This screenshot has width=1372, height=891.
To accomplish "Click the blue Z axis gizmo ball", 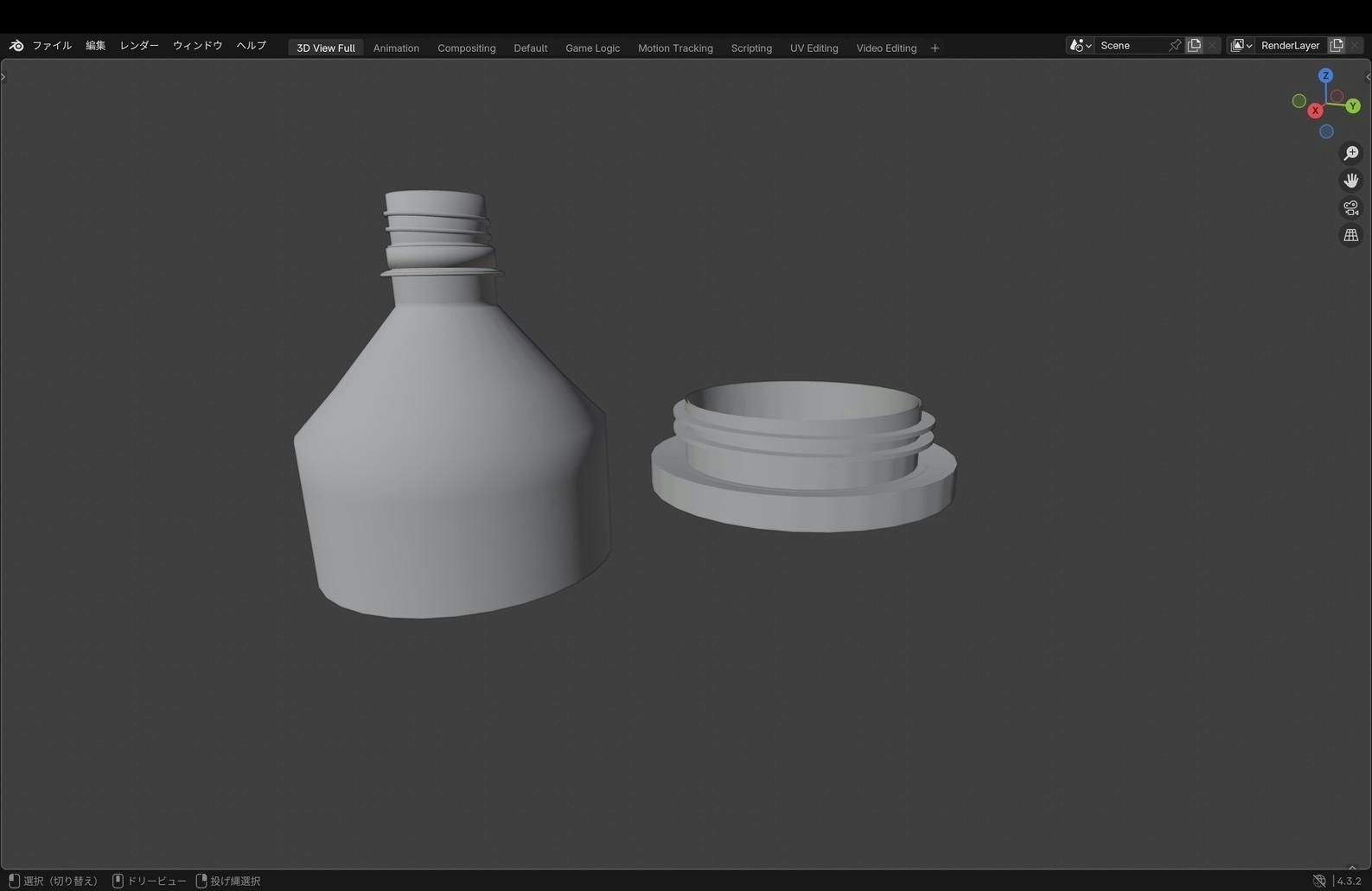I will [1325, 76].
